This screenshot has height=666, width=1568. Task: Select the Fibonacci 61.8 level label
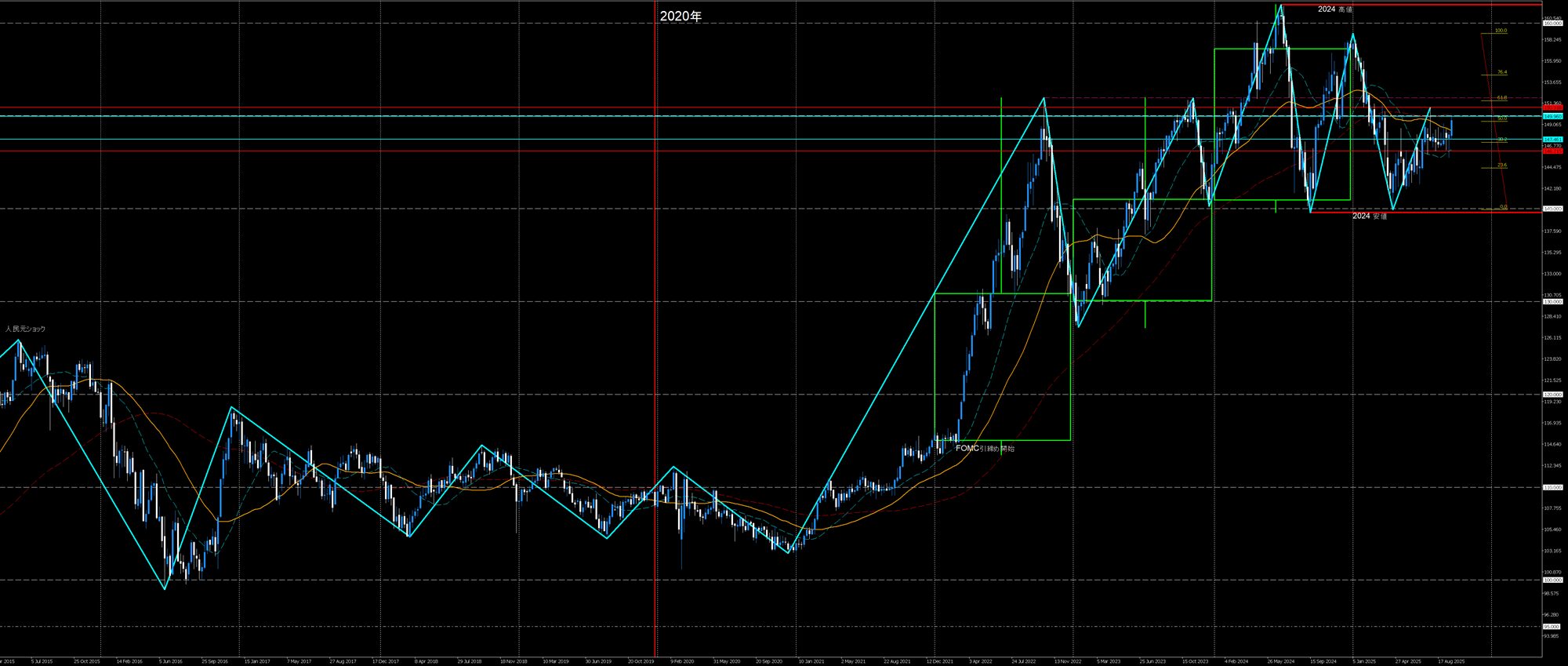coord(1501,98)
